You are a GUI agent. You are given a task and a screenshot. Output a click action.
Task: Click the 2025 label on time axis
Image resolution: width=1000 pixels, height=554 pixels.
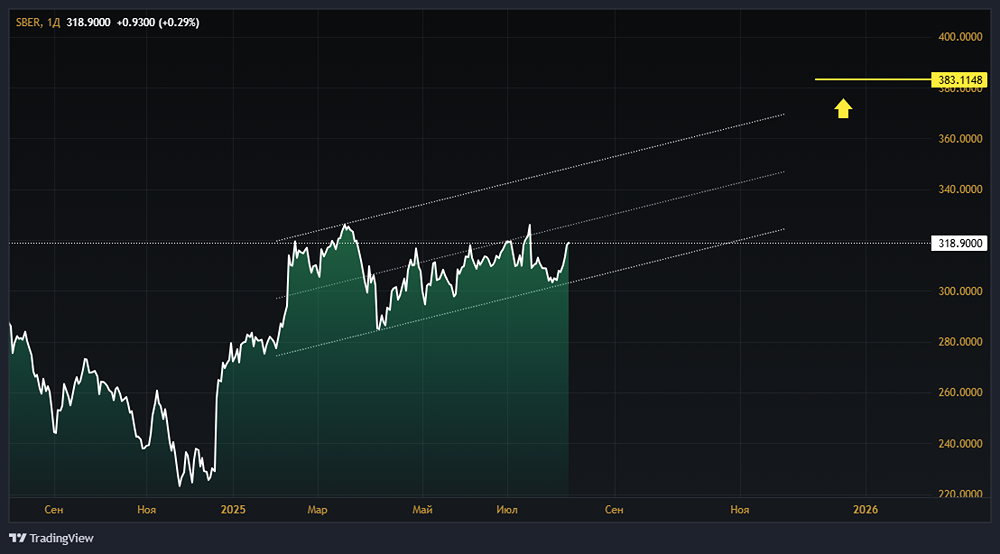(x=233, y=509)
